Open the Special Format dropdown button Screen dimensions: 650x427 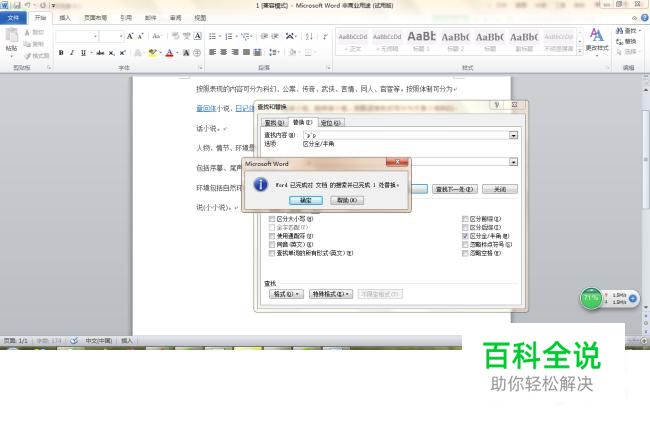[330, 294]
